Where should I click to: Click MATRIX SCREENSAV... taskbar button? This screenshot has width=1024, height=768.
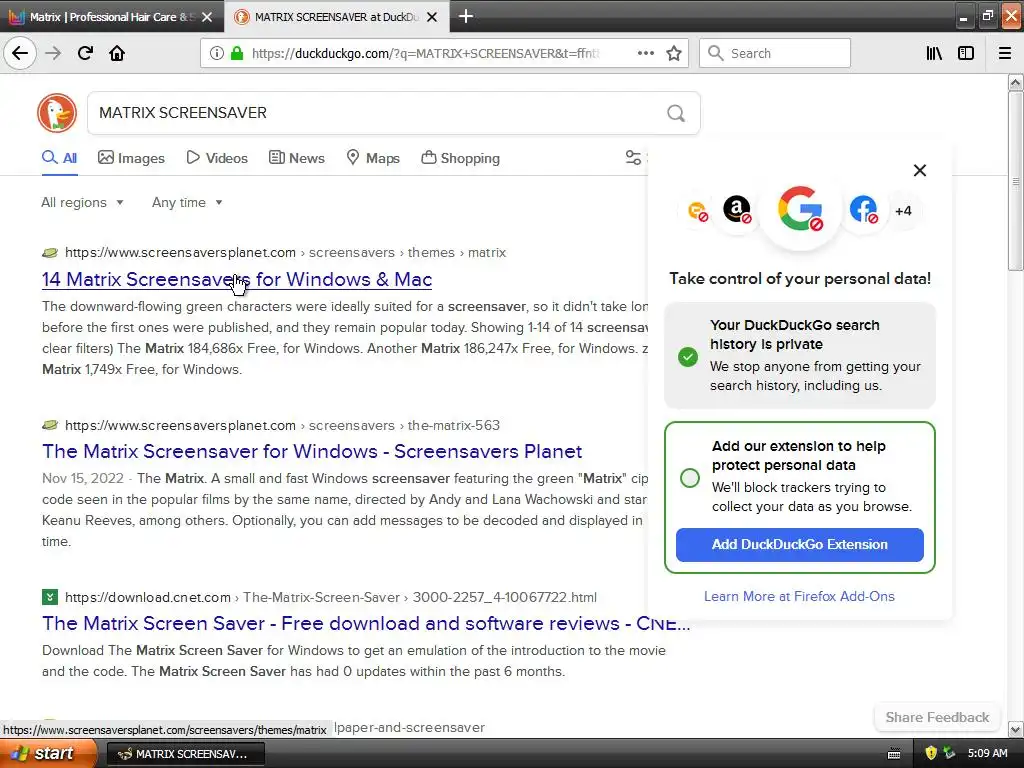click(x=185, y=754)
